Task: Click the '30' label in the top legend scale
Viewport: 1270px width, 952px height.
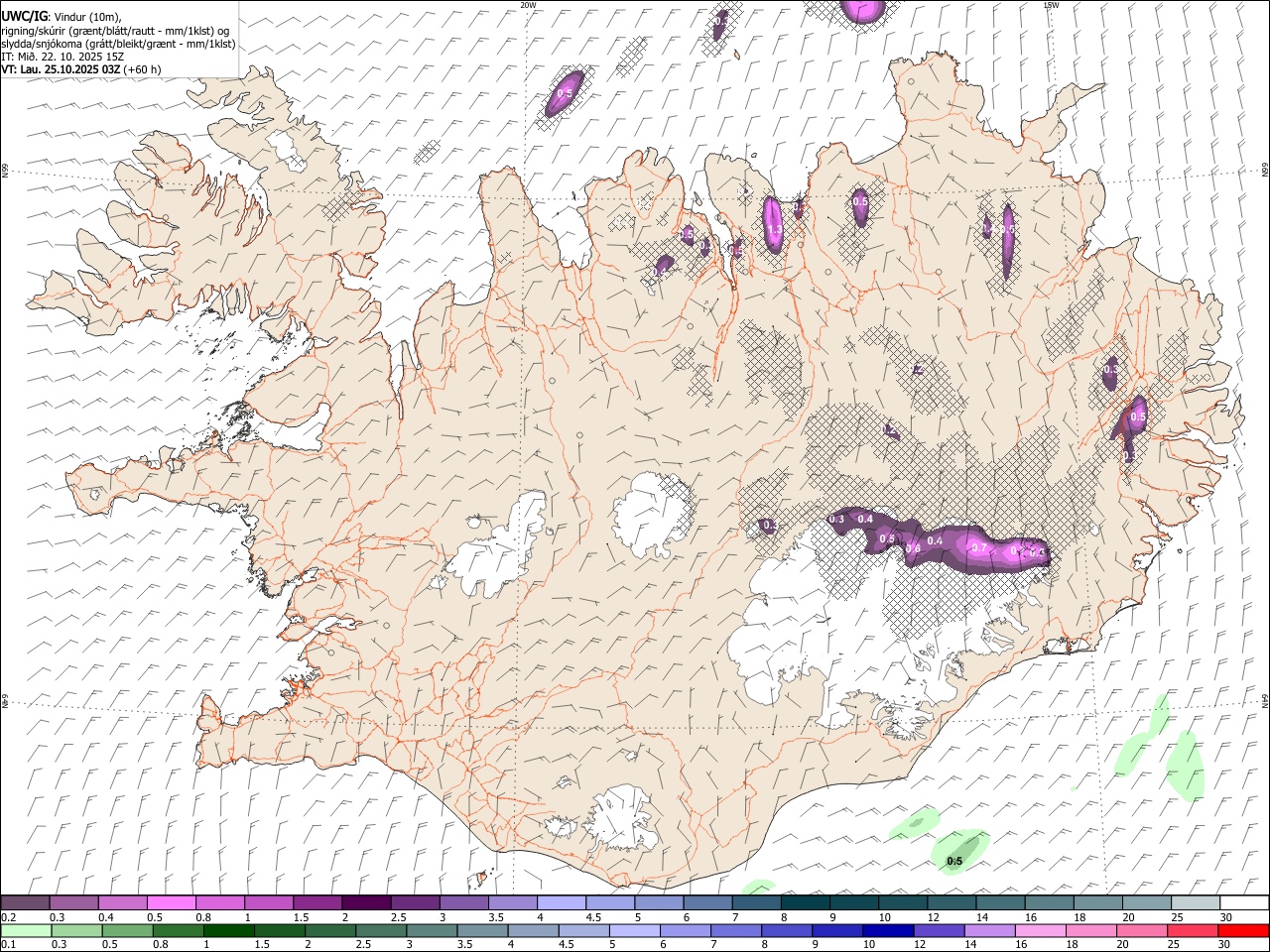Action: click(1225, 917)
